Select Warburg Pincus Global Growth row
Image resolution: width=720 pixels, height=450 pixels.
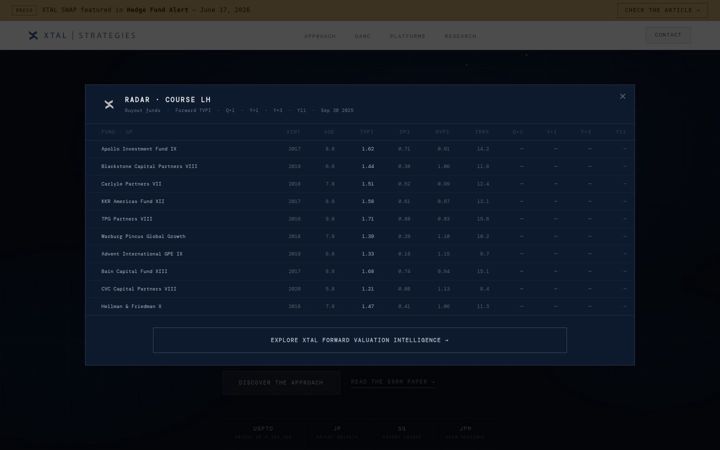coord(360,236)
